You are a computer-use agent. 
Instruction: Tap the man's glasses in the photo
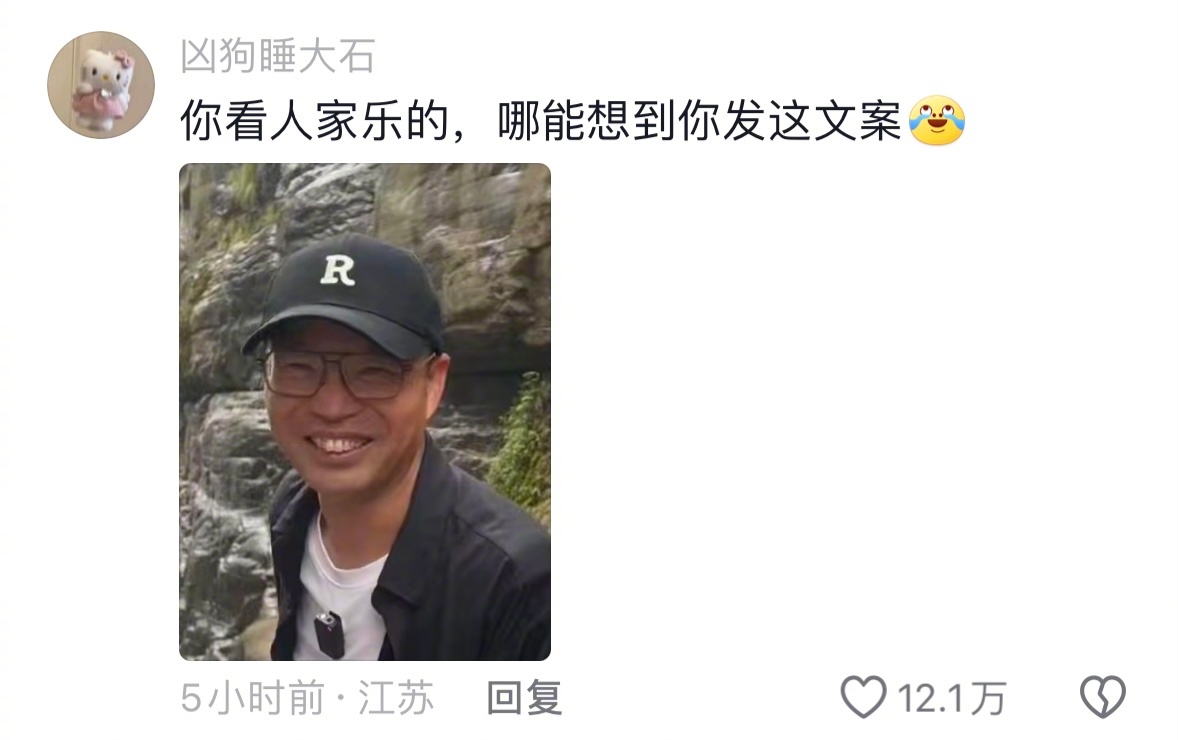(338, 374)
